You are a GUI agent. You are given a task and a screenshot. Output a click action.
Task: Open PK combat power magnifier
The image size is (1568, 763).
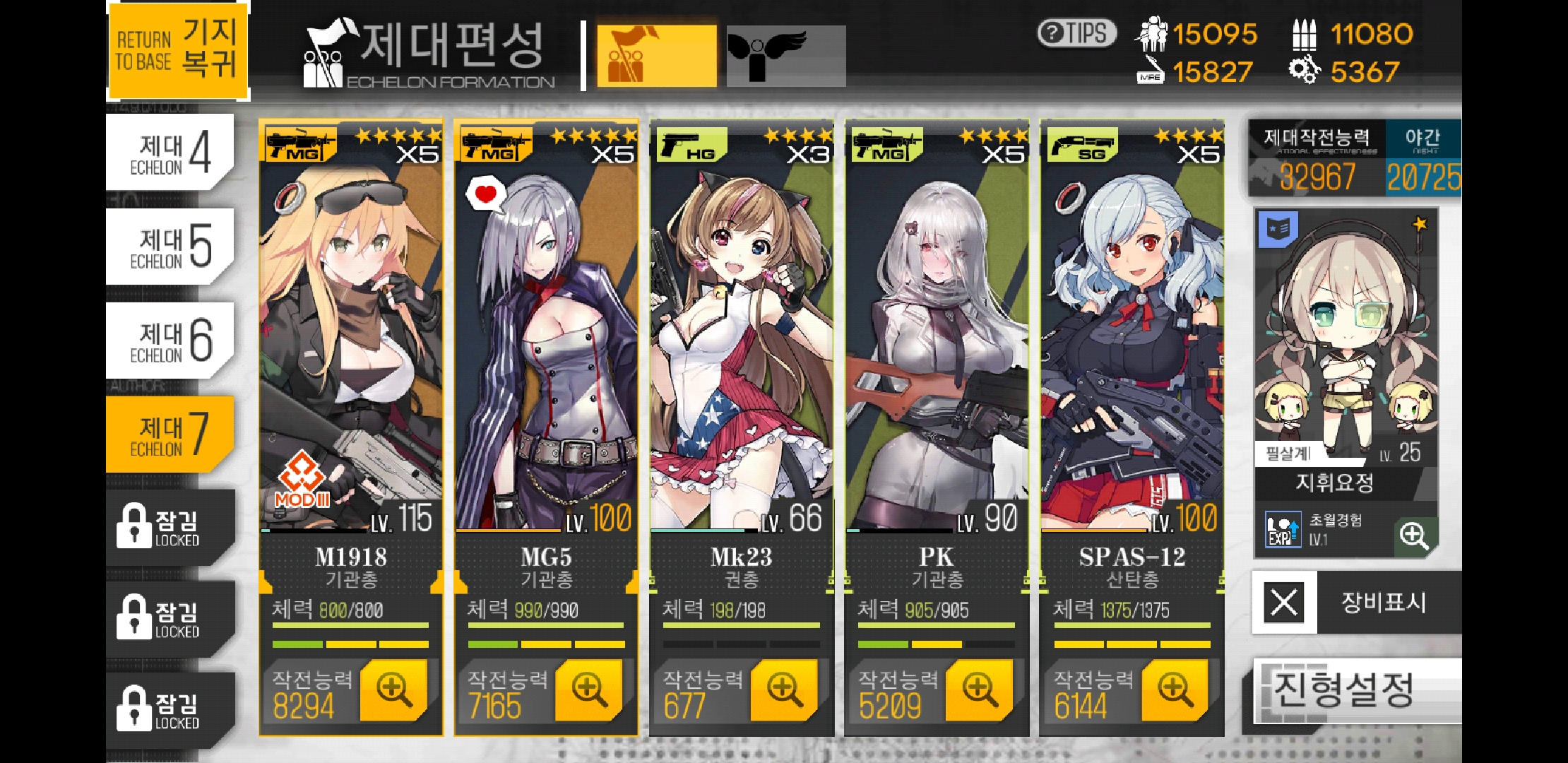(x=979, y=690)
